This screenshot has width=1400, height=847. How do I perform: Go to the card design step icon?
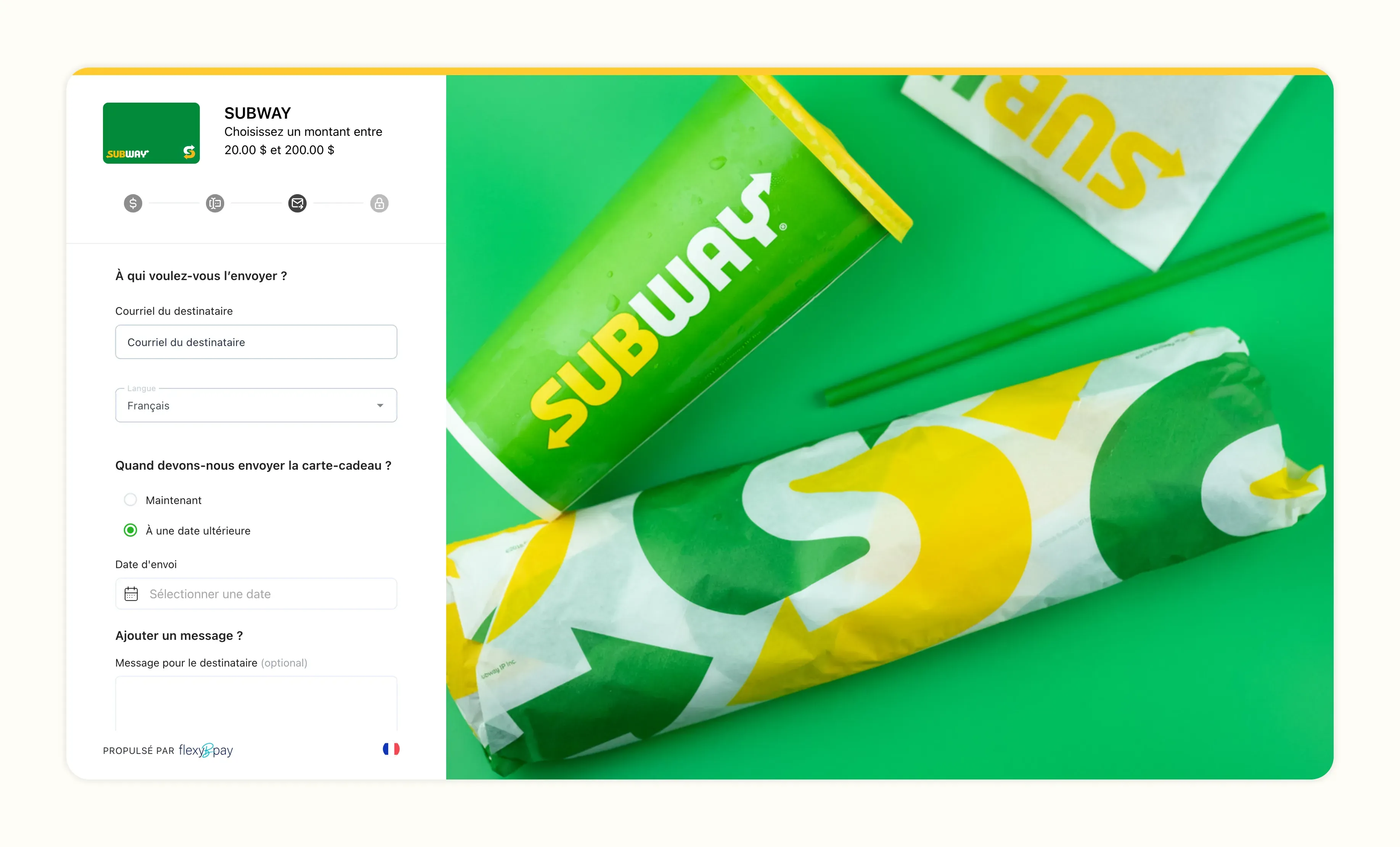pos(215,203)
